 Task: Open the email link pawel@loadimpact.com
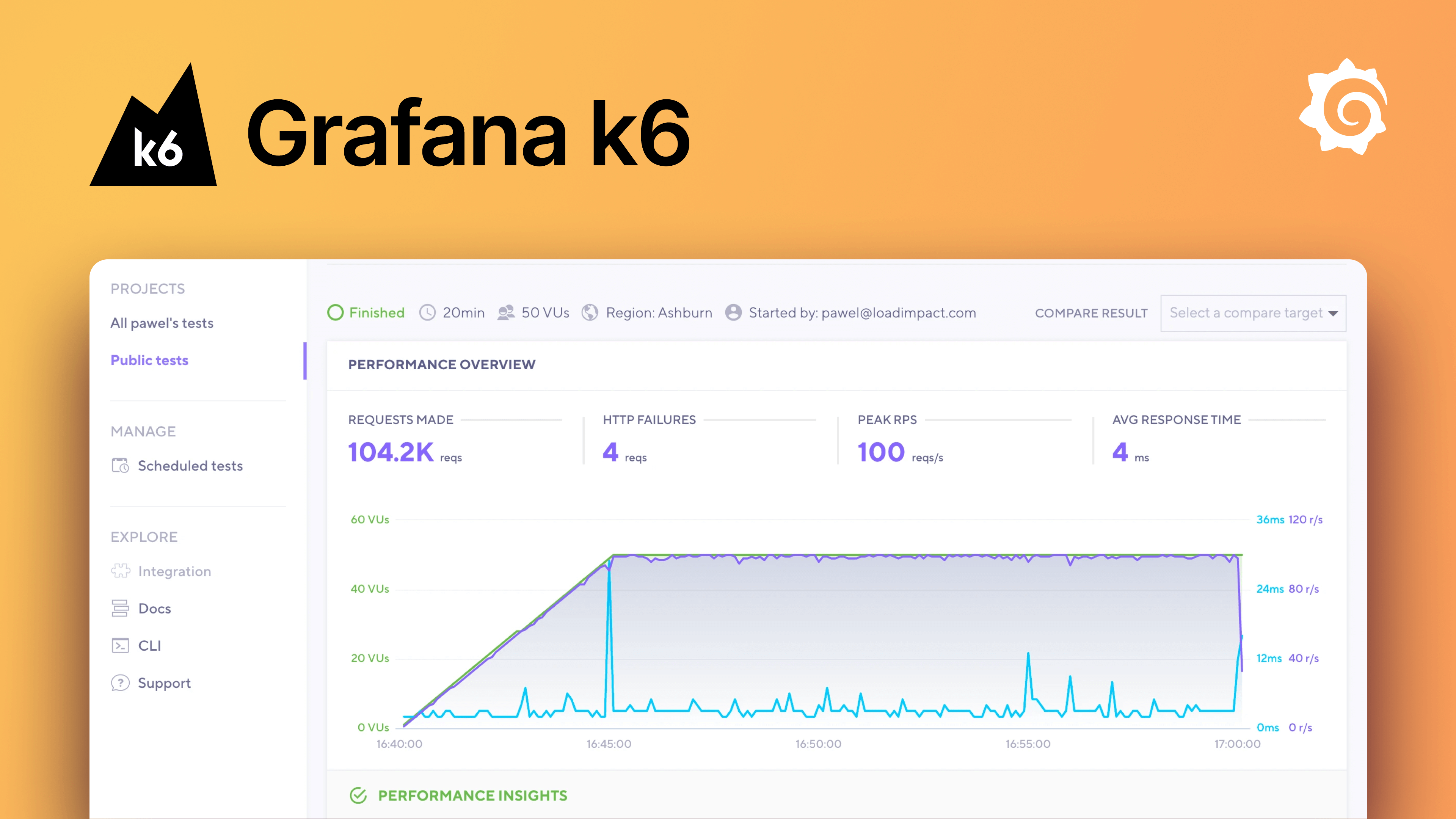click(x=899, y=312)
